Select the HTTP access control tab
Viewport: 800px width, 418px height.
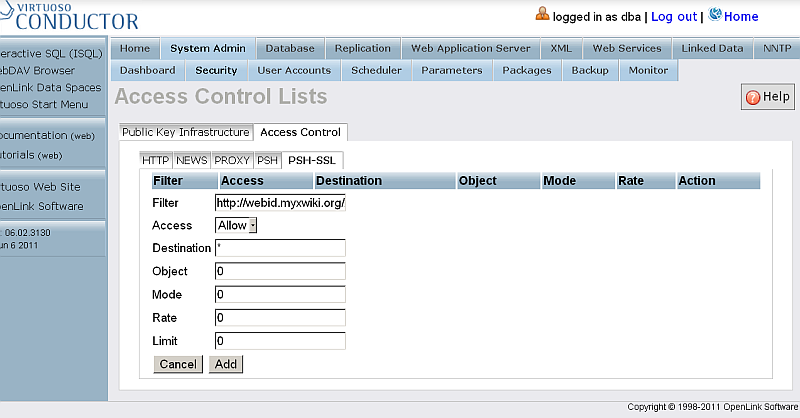click(x=155, y=160)
